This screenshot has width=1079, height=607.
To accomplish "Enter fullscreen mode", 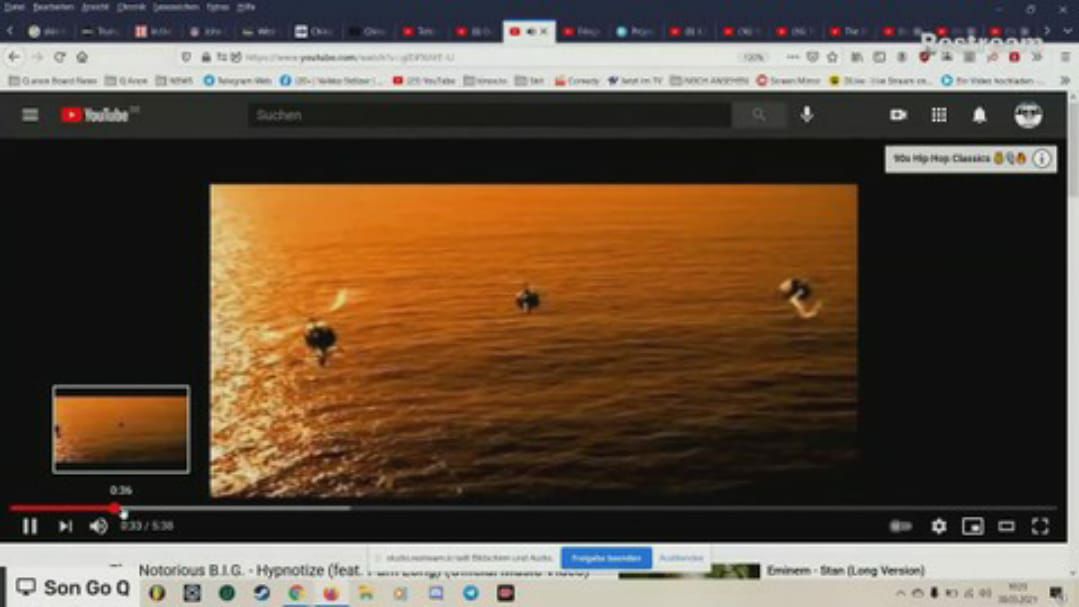I will point(1040,526).
